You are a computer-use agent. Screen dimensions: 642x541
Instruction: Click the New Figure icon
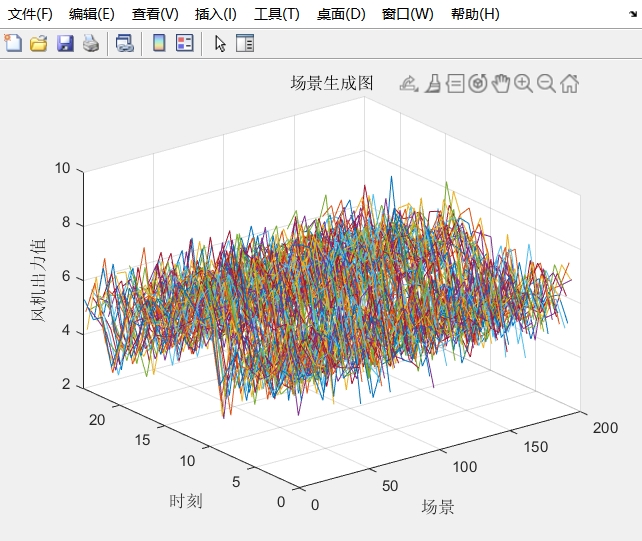[x=13, y=43]
